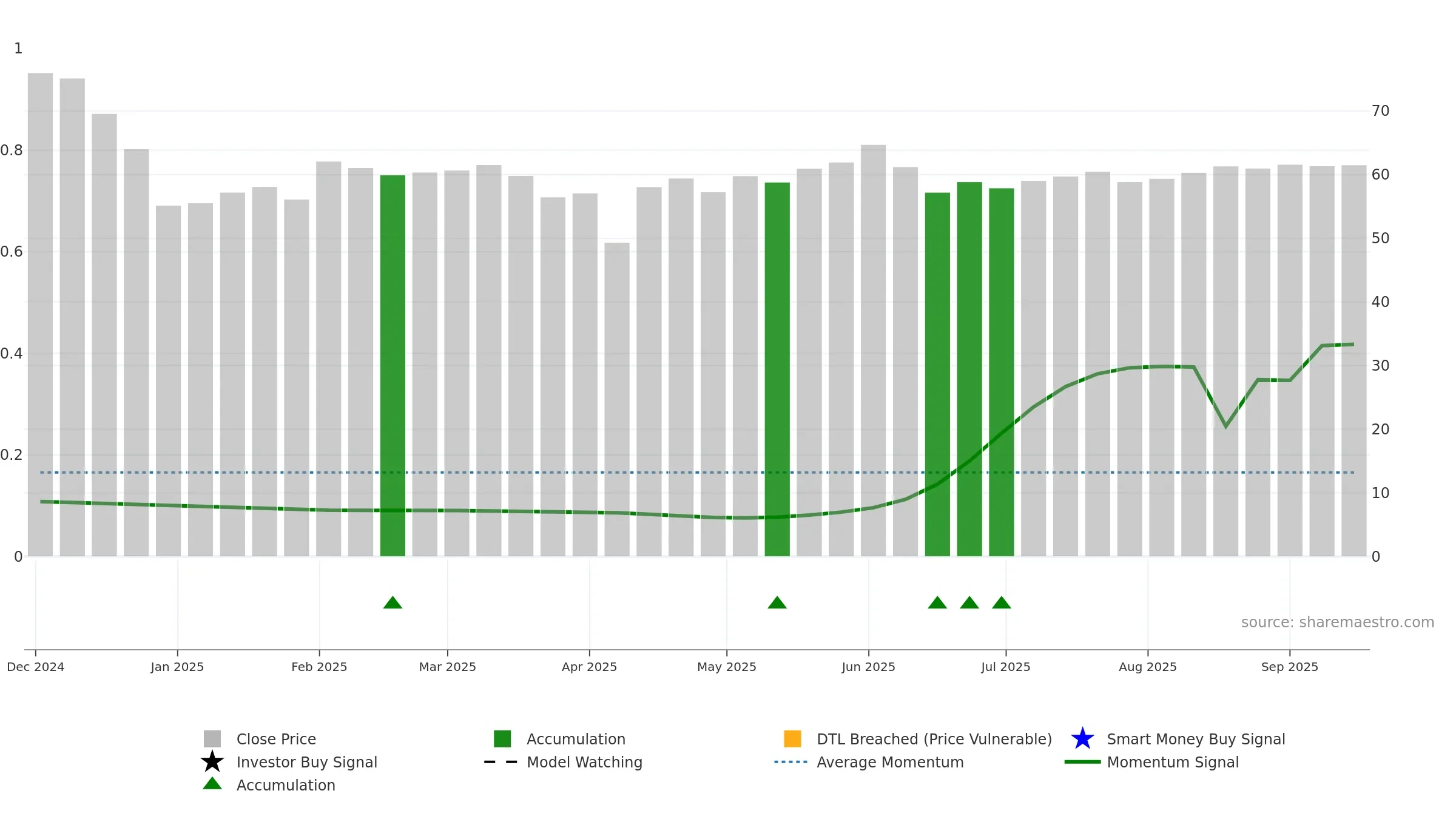
Task: Select the accumulation triangle marker in May 2025
Action: 777,602
